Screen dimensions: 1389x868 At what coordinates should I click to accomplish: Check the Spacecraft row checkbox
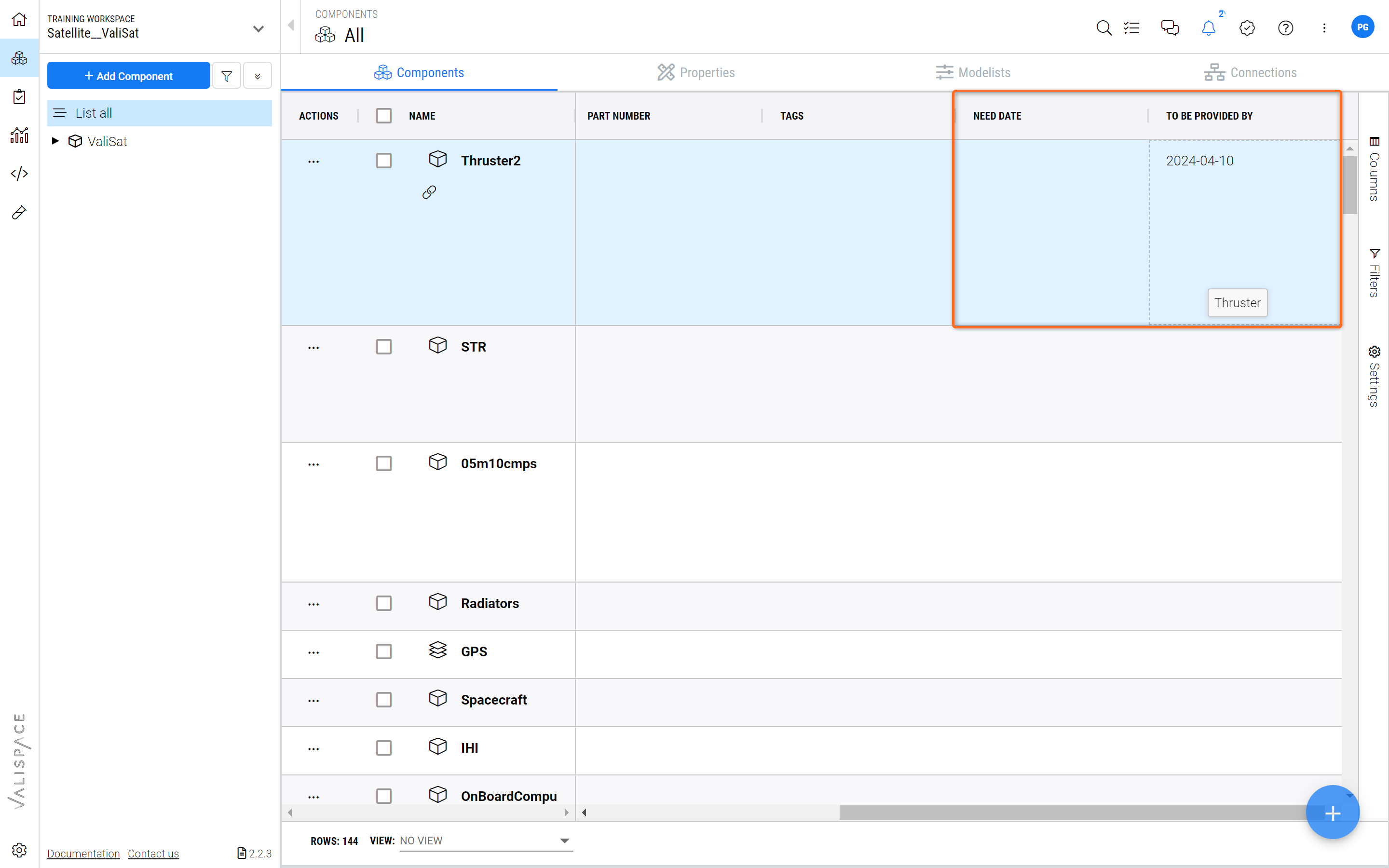pos(384,699)
